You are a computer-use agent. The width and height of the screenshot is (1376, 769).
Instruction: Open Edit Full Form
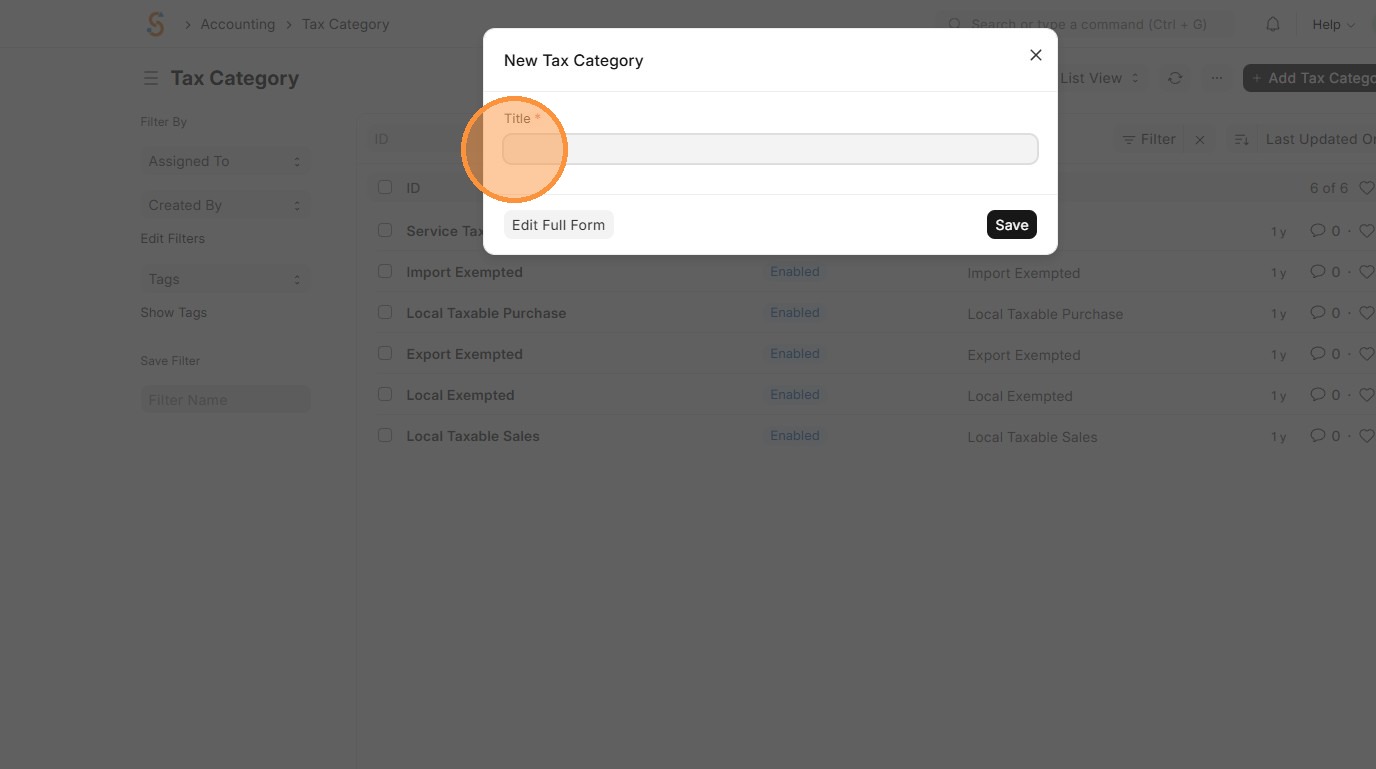click(x=558, y=225)
